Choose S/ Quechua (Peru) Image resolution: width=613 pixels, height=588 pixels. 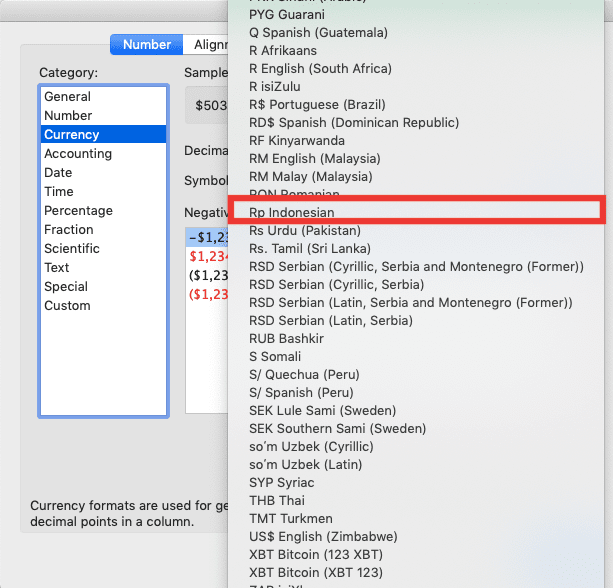(x=416, y=374)
